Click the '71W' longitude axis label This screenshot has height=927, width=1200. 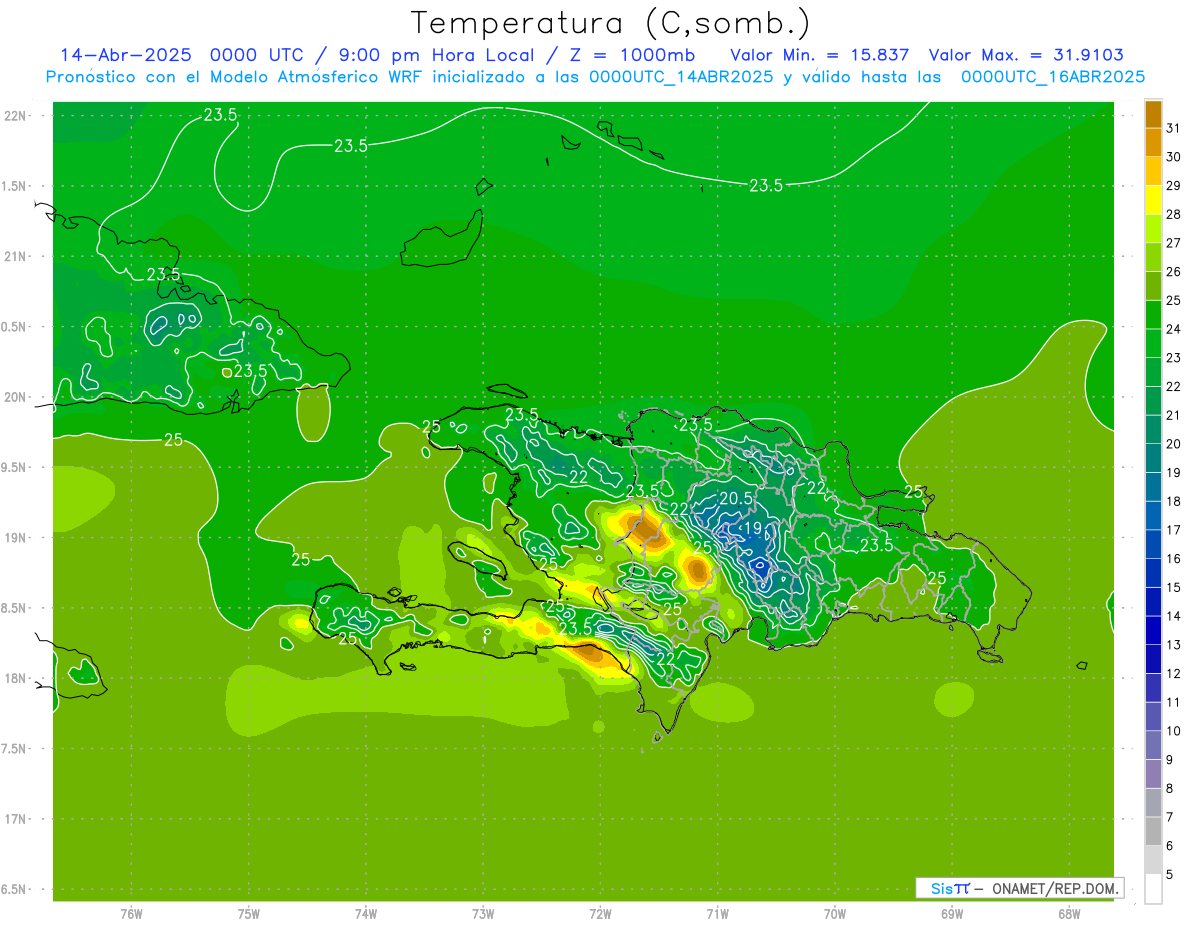[x=717, y=914]
